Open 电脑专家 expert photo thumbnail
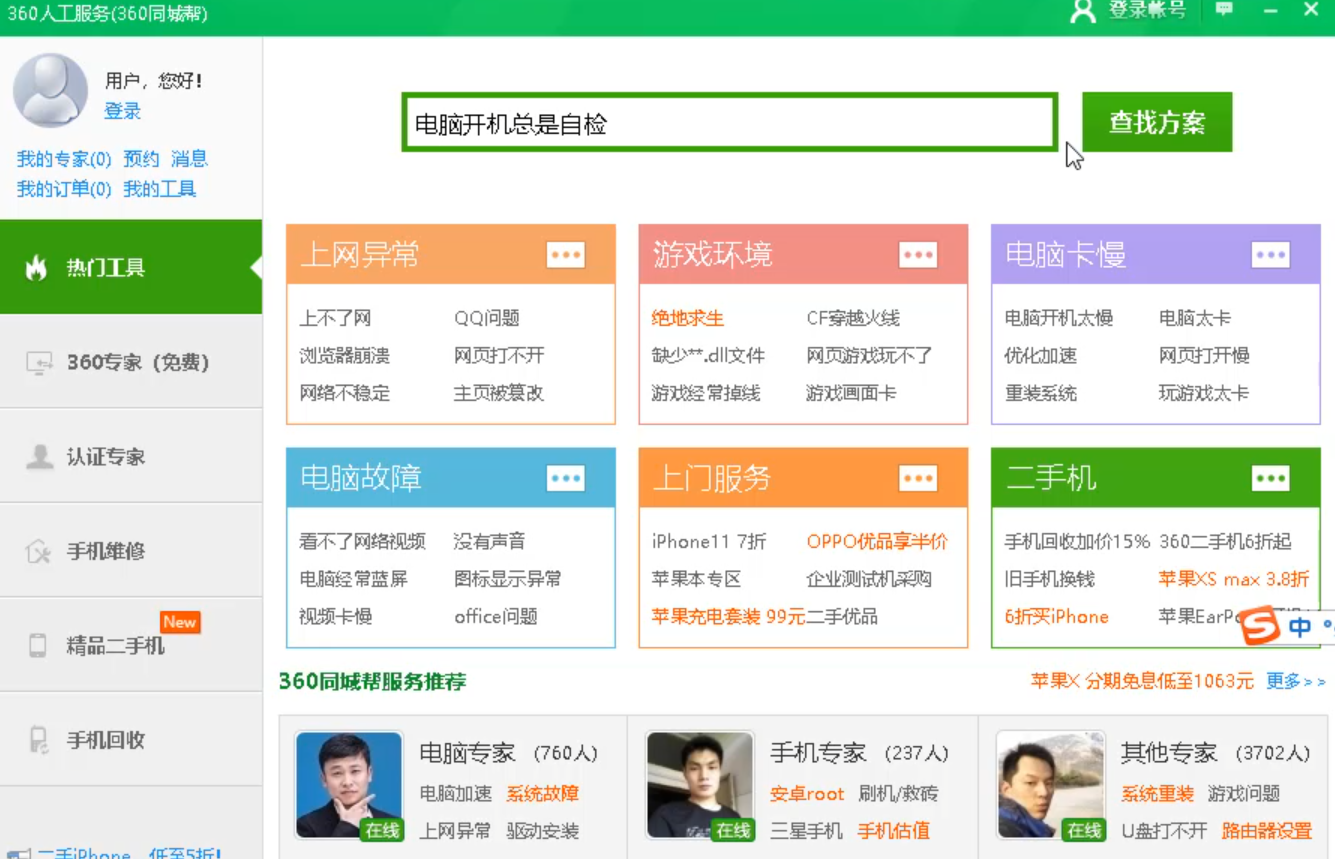Screen dimensions: 1335x859 pos(349,785)
